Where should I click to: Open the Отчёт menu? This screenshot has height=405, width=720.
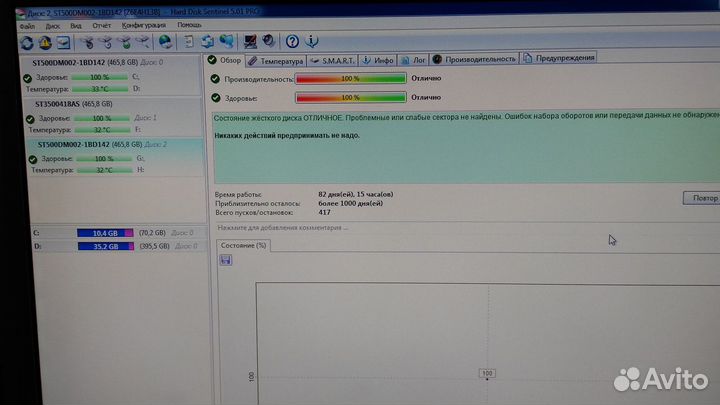101,25
